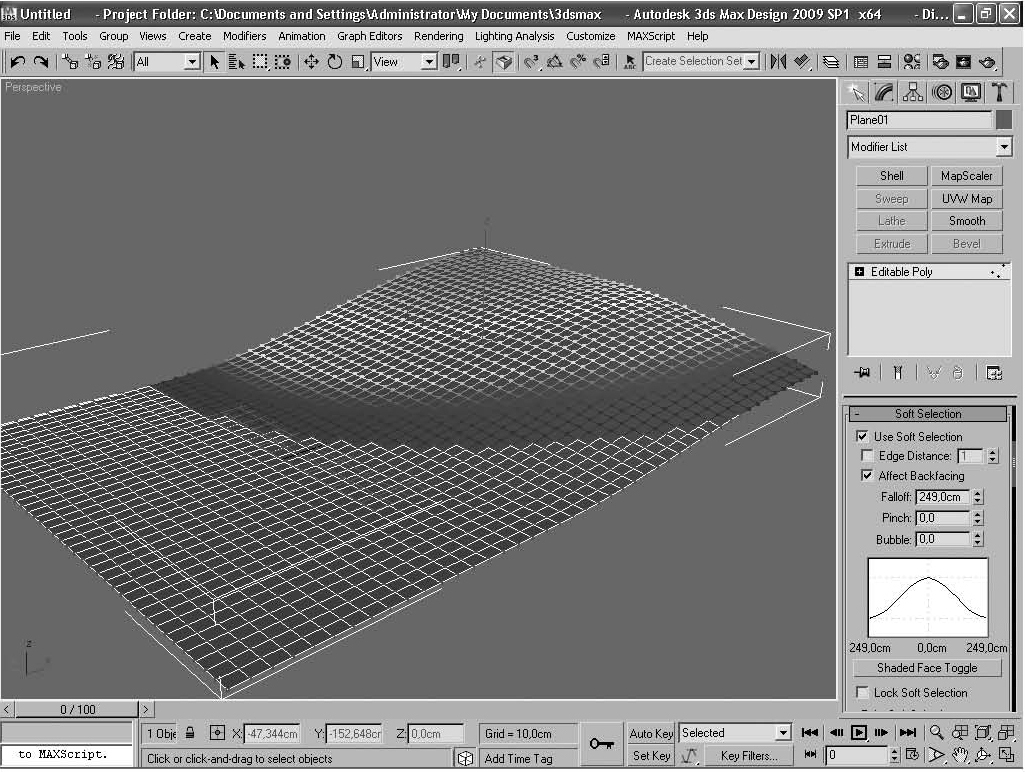The height and width of the screenshot is (772, 1025).
Task: Select the Rotate tool in toolbar
Action: point(334,62)
